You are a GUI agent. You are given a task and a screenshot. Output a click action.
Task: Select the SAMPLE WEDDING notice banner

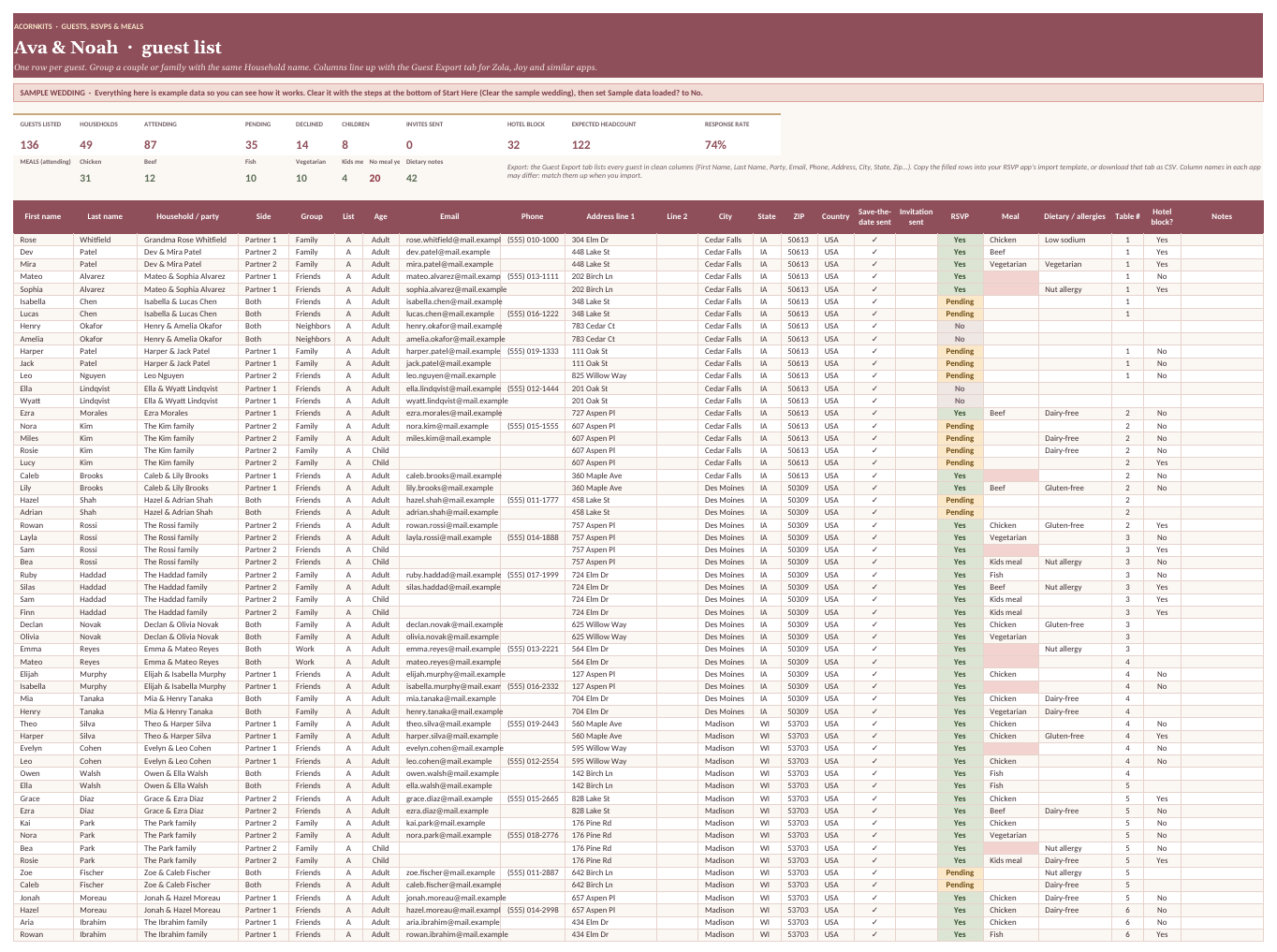[x=638, y=93]
